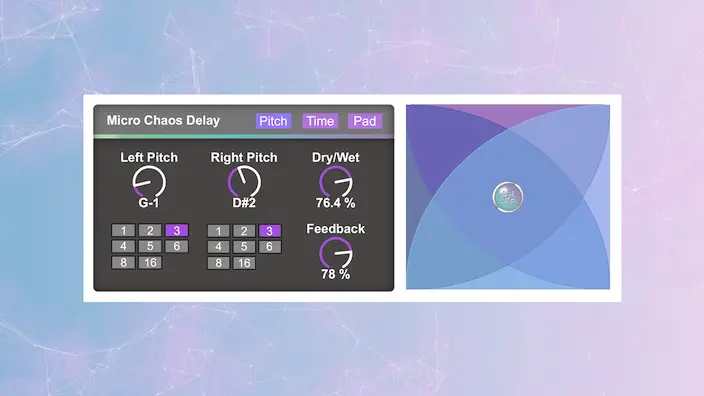Toggle Left Pitch division 3
The width and height of the screenshot is (704, 396).
[x=176, y=230]
